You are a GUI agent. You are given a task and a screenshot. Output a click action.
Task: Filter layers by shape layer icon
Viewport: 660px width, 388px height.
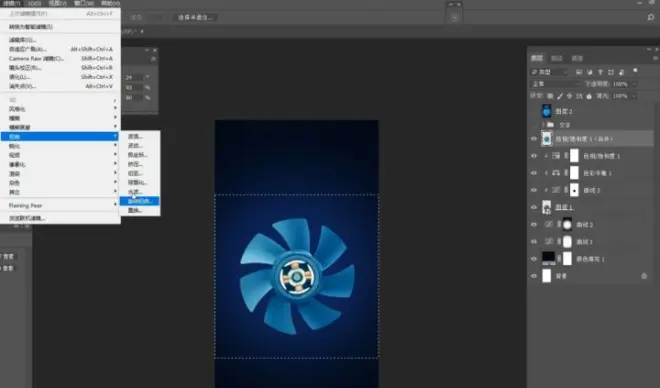611,72
